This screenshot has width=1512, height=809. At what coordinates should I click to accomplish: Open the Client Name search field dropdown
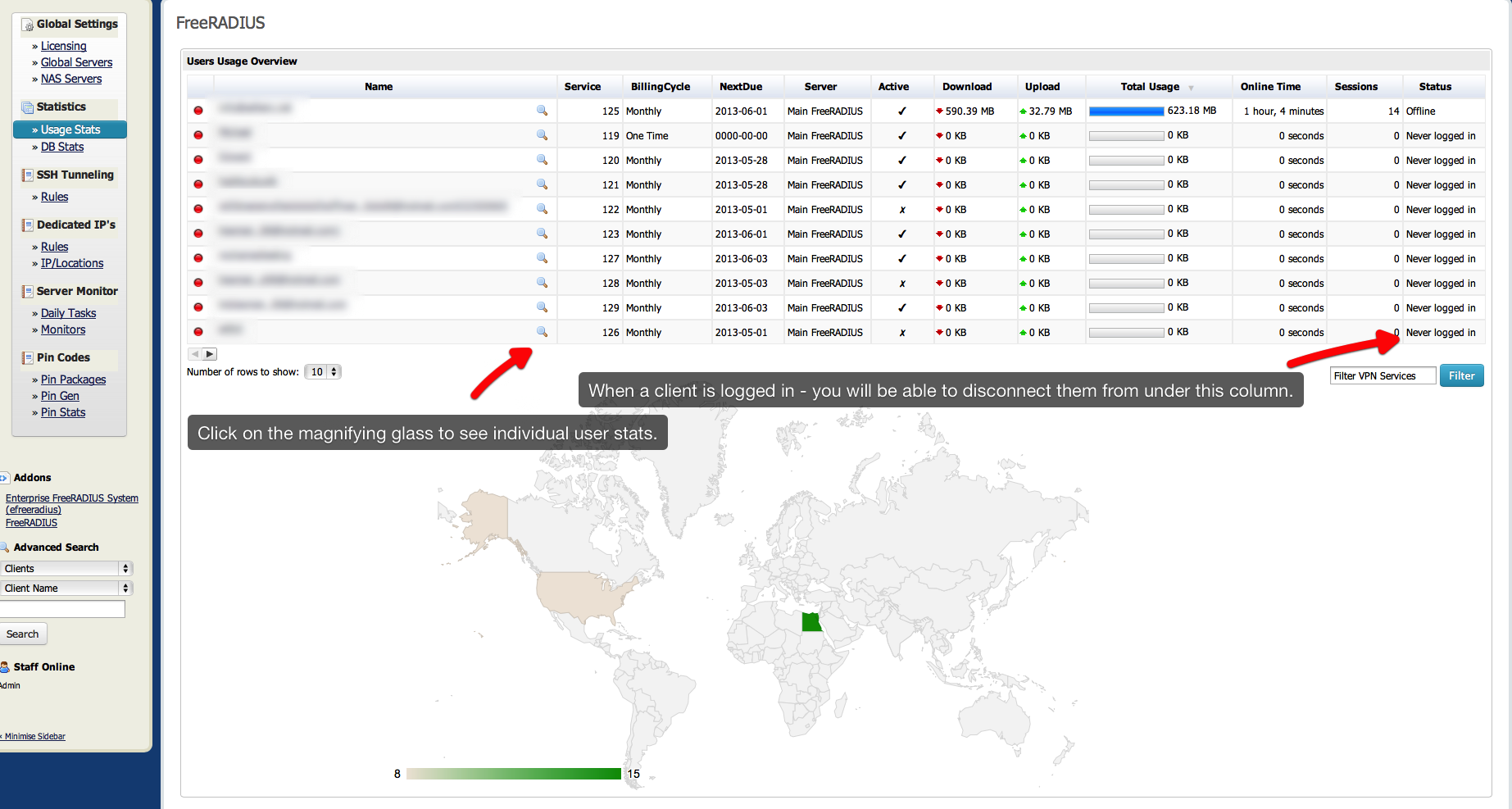(66, 588)
